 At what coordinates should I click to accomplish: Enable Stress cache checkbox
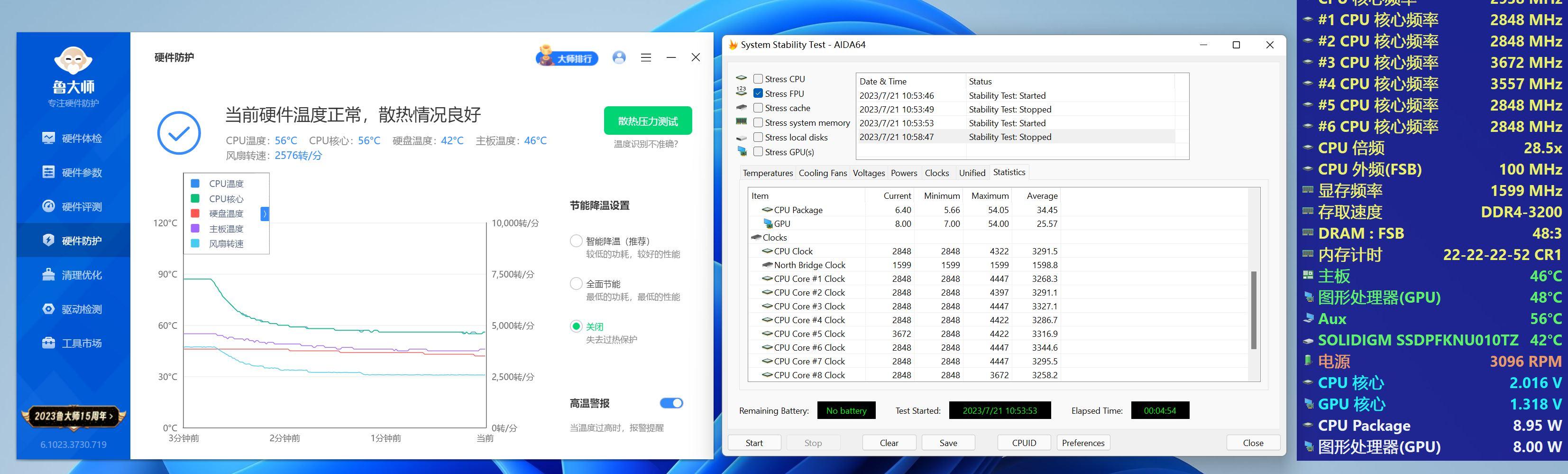coord(758,108)
